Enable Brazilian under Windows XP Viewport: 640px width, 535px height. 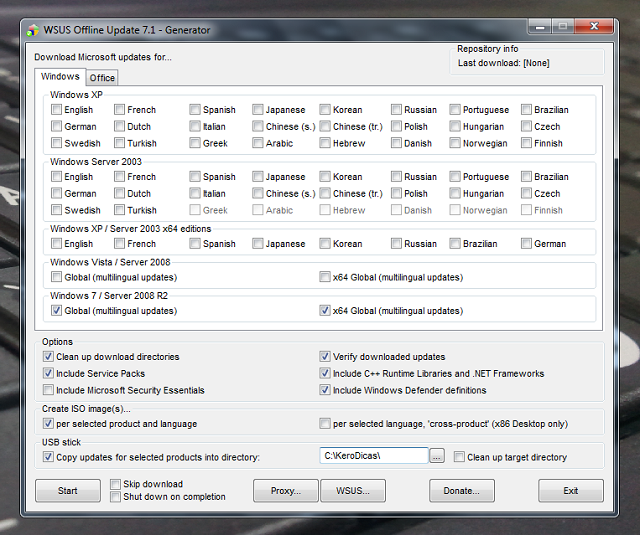pos(526,109)
